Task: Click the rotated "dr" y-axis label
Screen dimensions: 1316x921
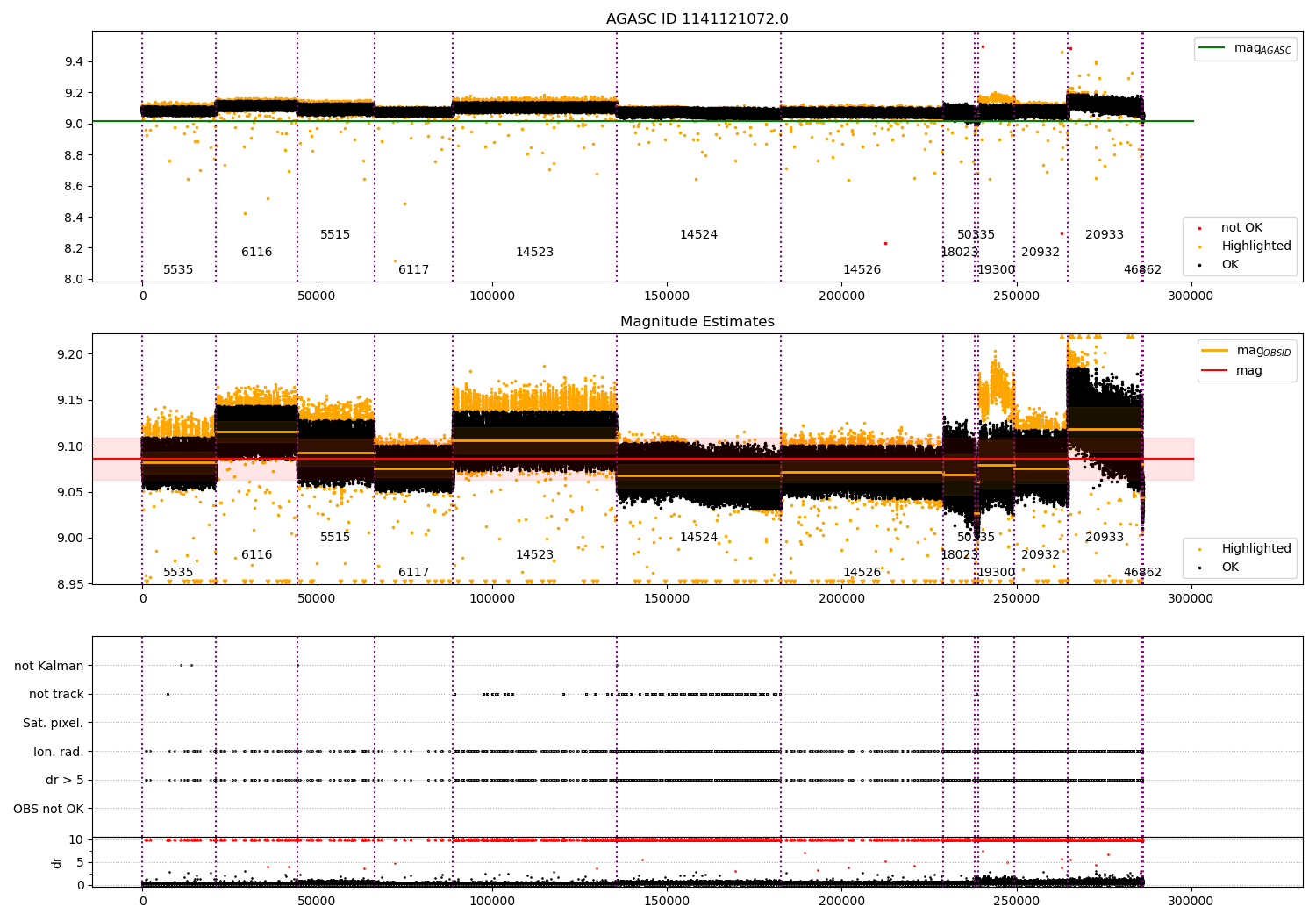Action: (57, 862)
